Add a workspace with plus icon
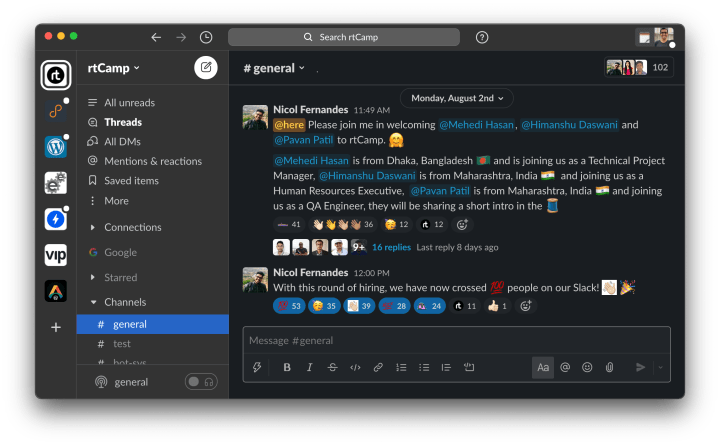 coord(56,327)
